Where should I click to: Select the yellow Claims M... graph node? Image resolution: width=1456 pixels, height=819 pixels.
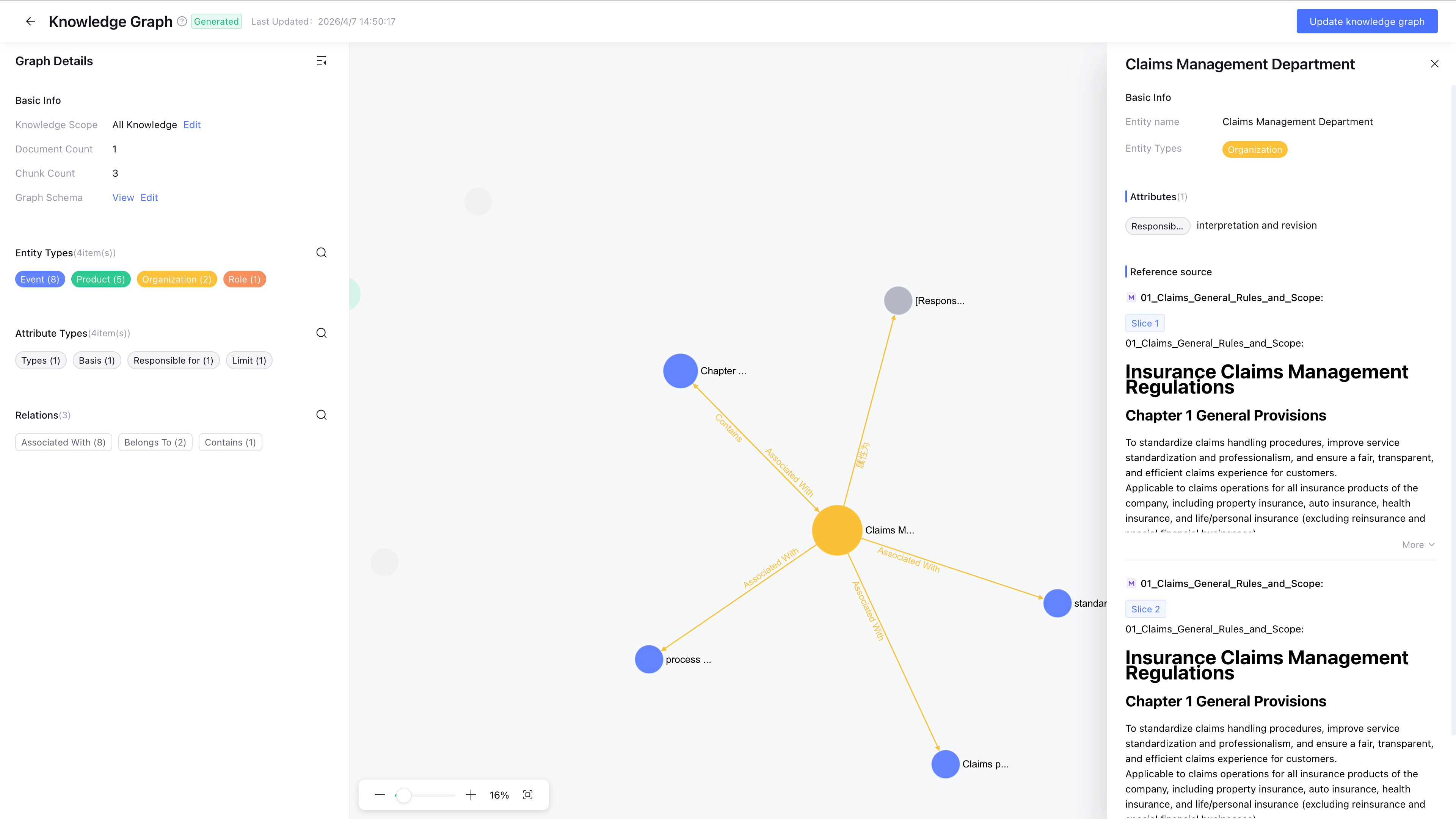coord(836,530)
